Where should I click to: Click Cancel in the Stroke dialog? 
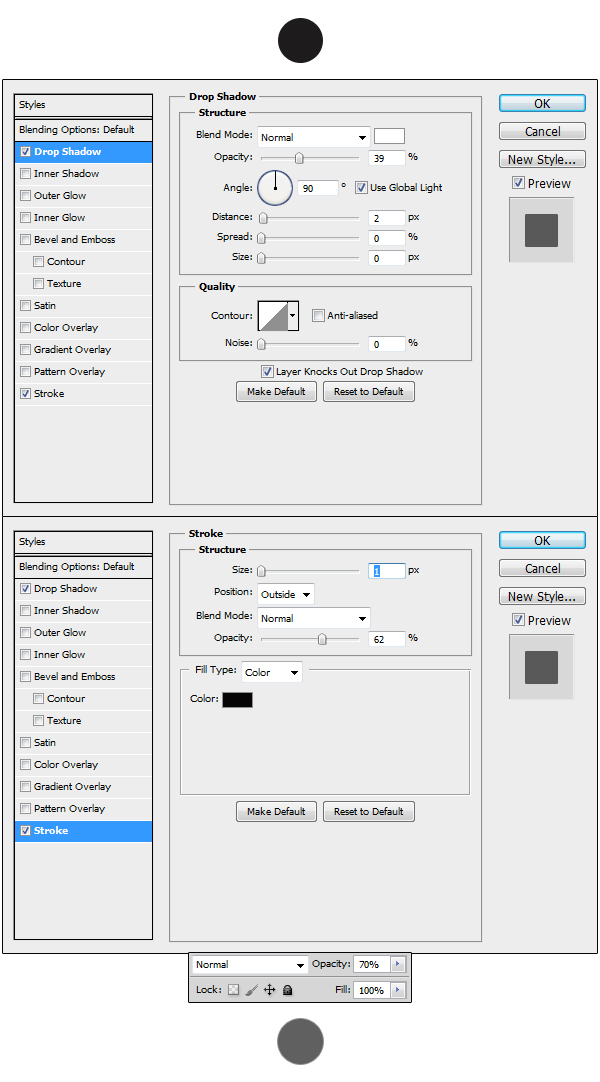[x=542, y=569]
